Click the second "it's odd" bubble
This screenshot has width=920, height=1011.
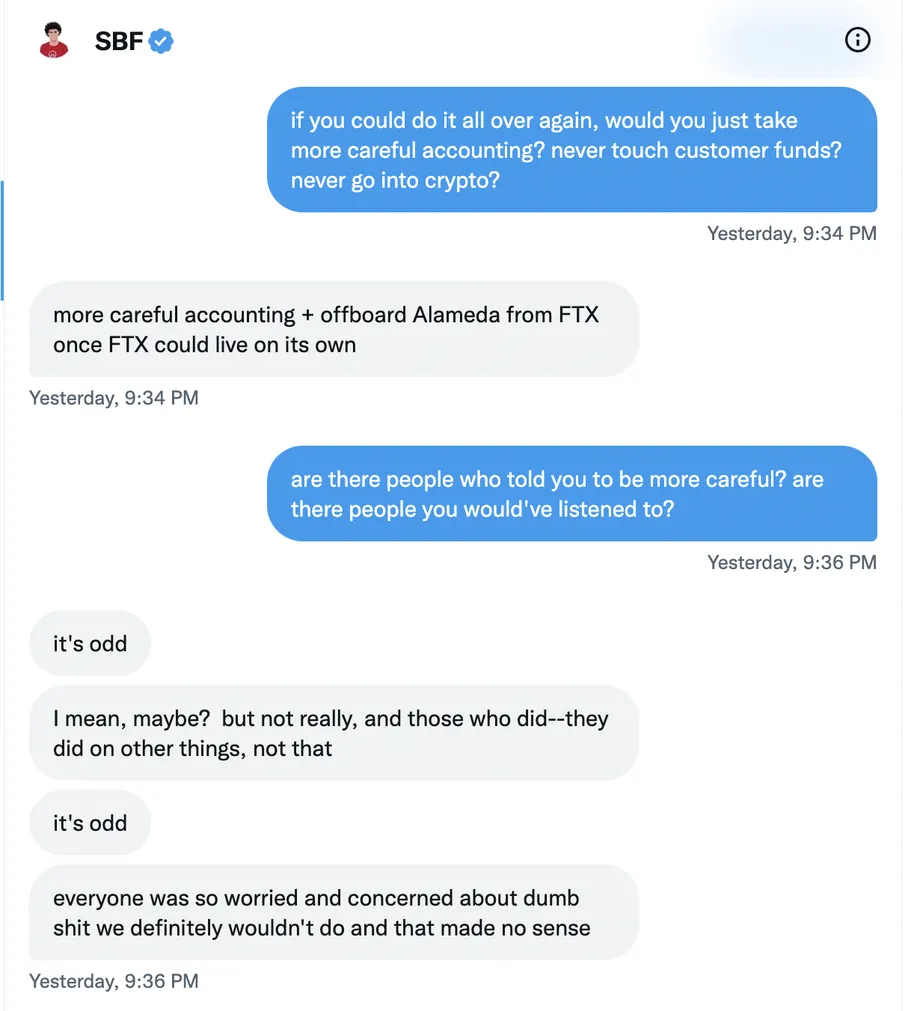coord(90,823)
